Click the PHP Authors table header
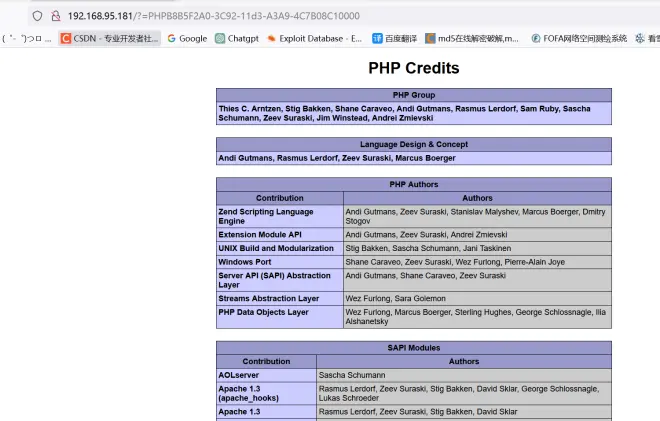Screen dimensions: 660x421 pos(413,184)
